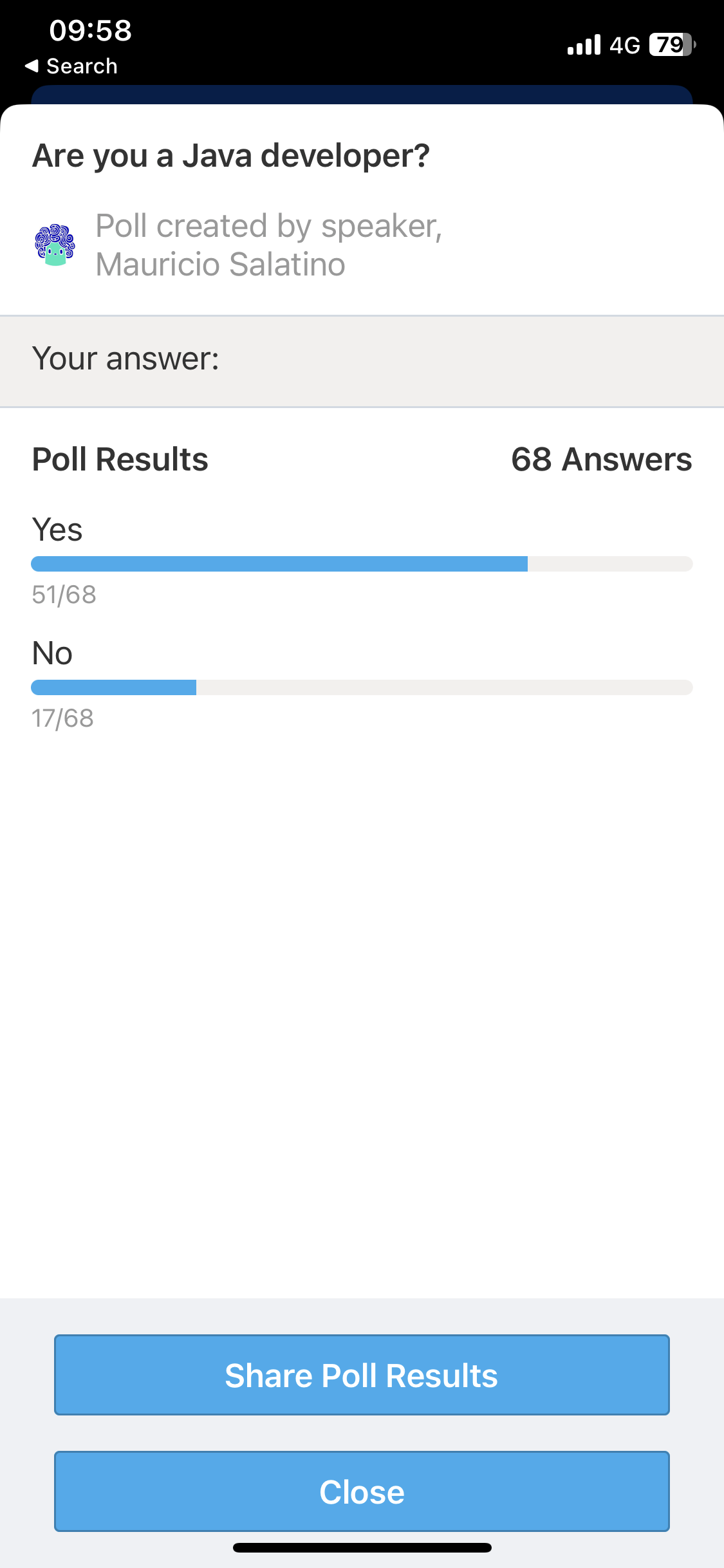Tap the No answer label
Screen dimensions: 724x1568
52,653
